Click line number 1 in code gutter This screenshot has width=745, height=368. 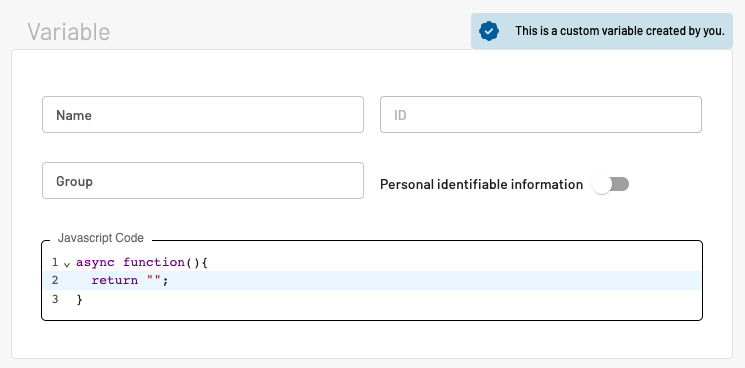55,262
